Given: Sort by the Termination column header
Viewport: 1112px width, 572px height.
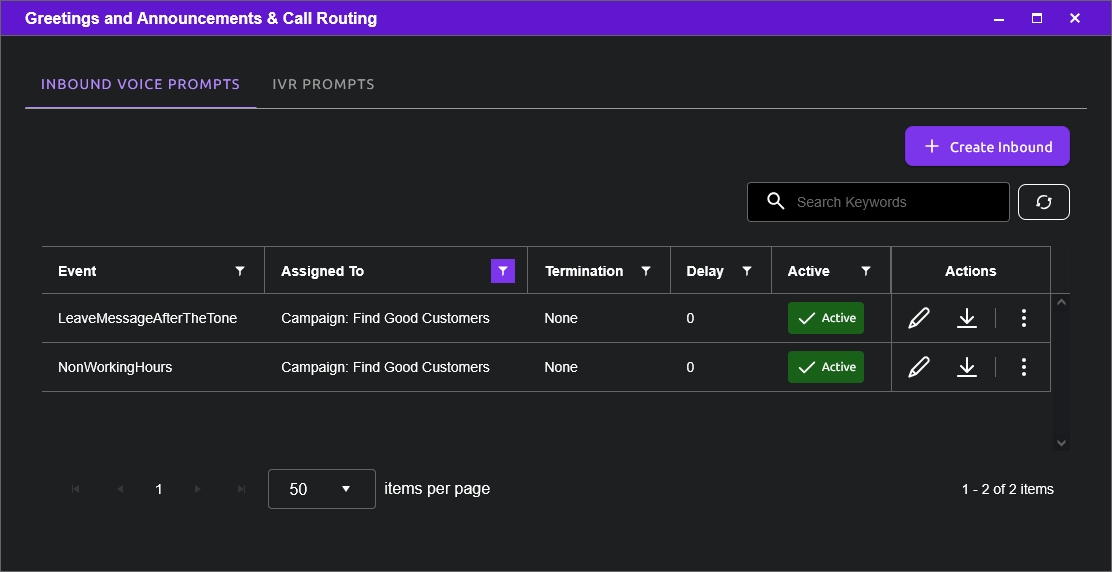Looking at the screenshot, I should tap(584, 271).
